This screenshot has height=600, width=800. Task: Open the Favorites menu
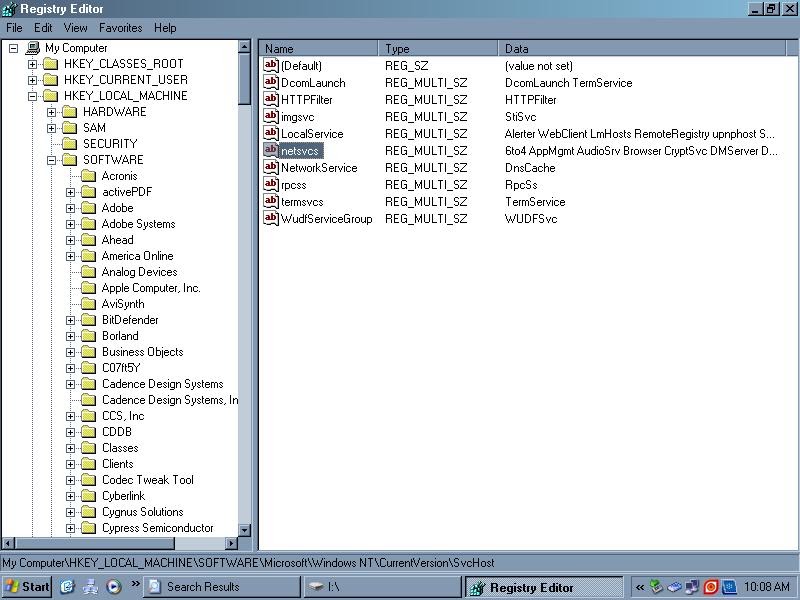pos(120,28)
